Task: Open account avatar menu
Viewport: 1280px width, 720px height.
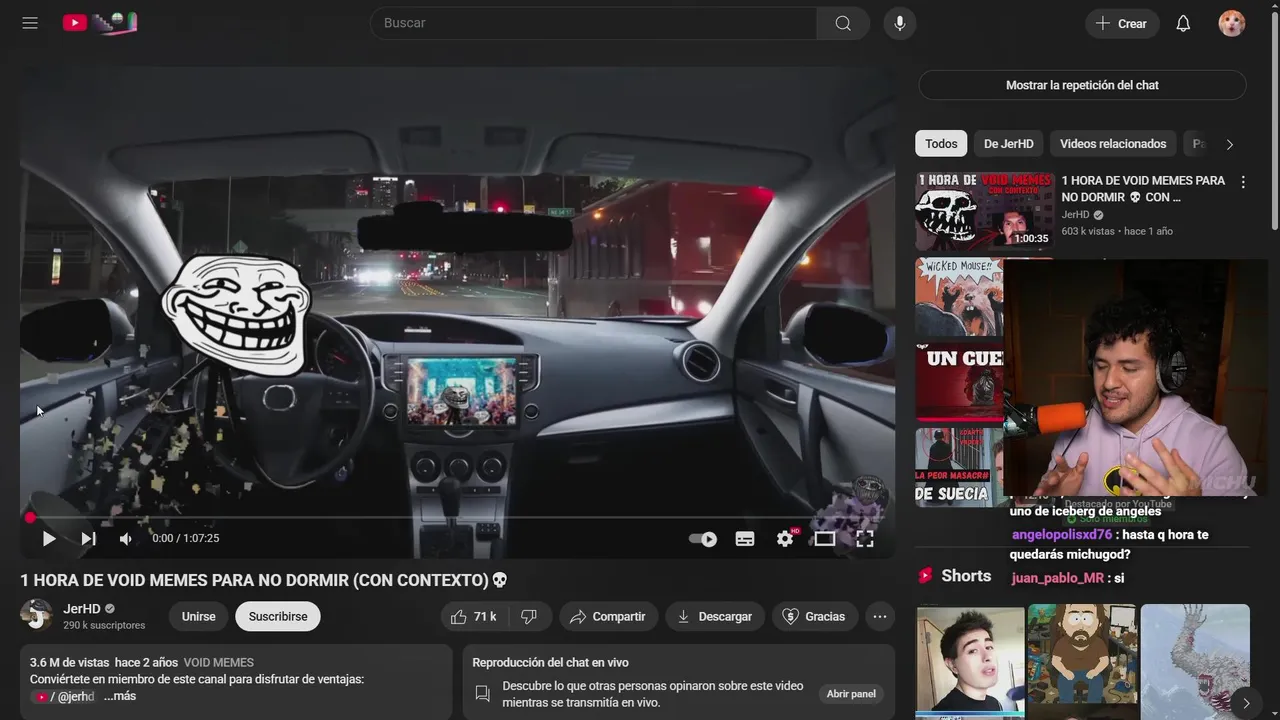Action: click(x=1232, y=23)
